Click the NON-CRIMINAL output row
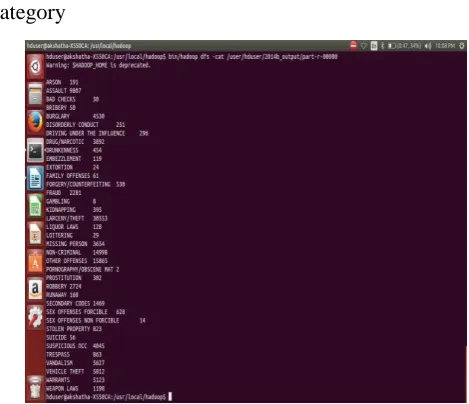Screen dimensions: 469x404 pyautogui.click(x=77, y=252)
